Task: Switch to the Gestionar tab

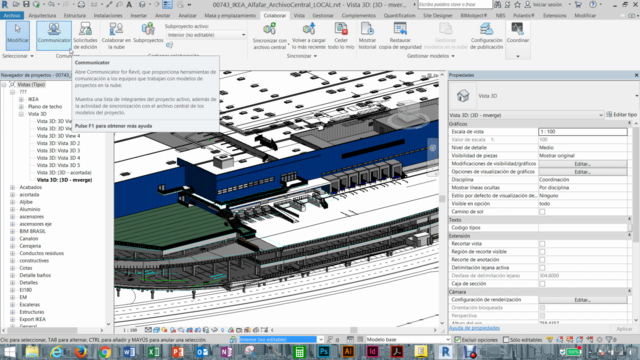Action: point(323,16)
